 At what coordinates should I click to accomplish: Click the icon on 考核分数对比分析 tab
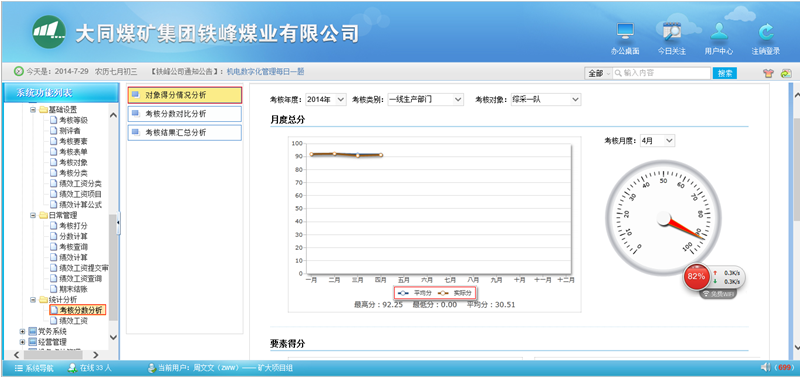click(x=136, y=113)
